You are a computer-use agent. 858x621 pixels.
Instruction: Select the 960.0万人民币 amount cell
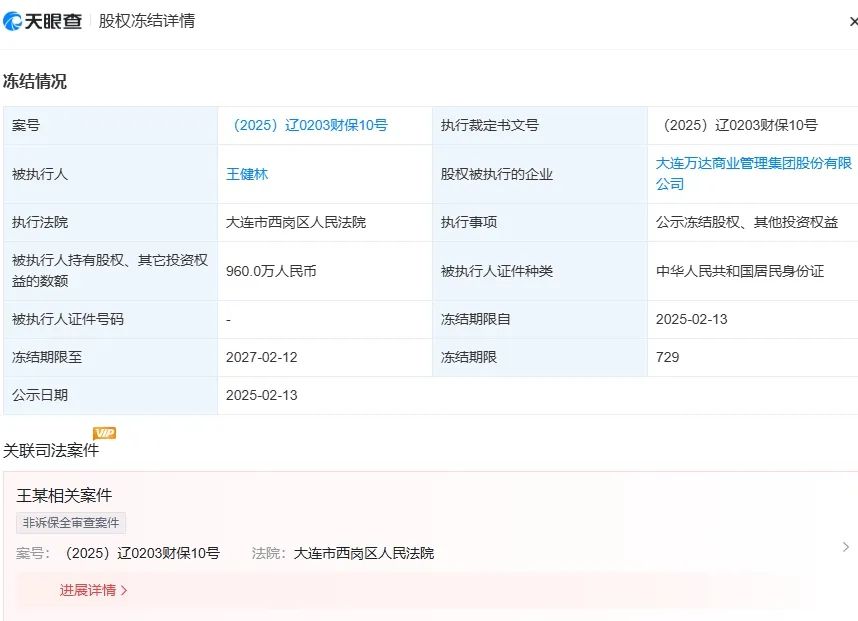271,271
